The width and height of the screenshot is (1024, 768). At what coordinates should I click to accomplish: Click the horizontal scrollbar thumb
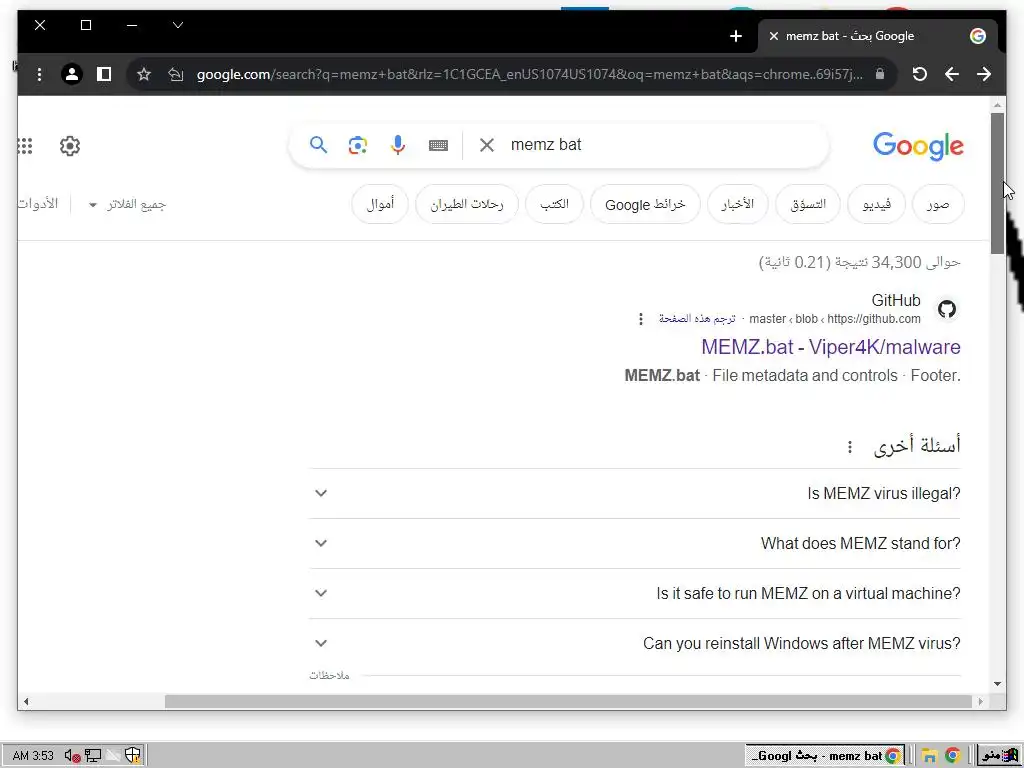pos(568,701)
